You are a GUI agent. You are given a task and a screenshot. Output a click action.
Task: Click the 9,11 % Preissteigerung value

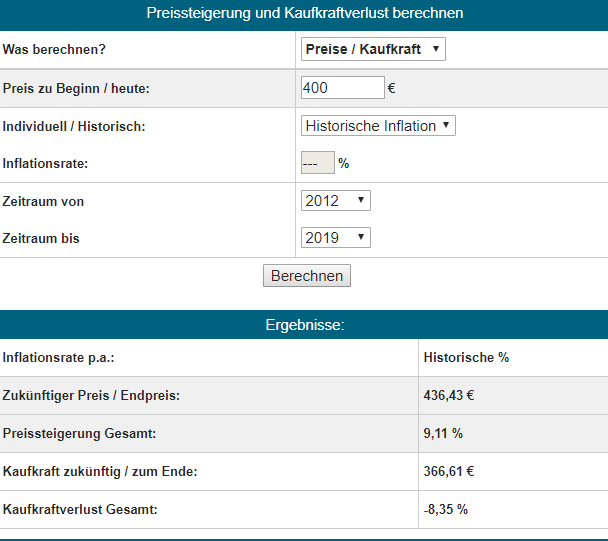click(x=443, y=434)
